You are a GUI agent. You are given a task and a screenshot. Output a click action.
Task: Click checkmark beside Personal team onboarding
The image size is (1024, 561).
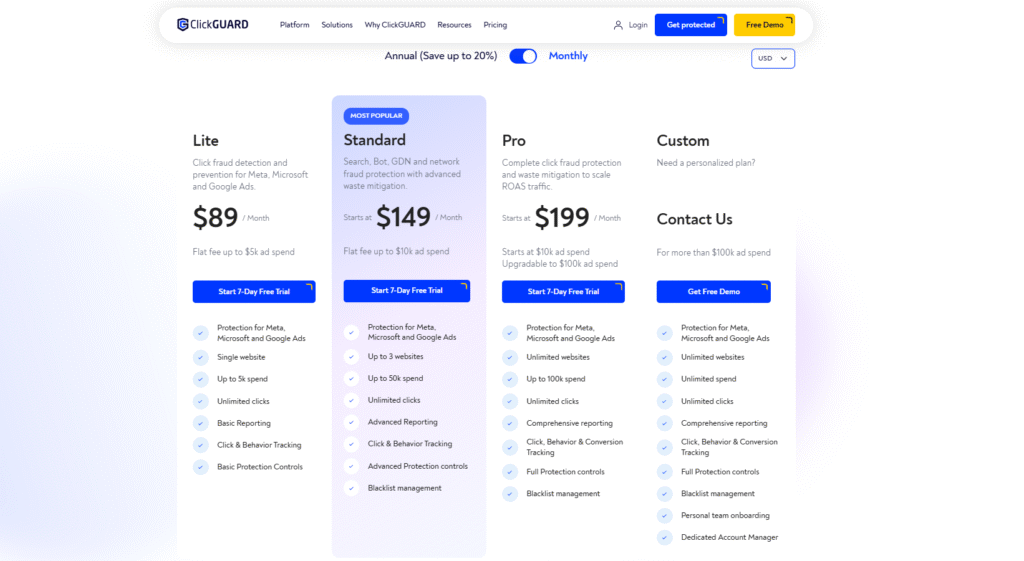click(664, 515)
